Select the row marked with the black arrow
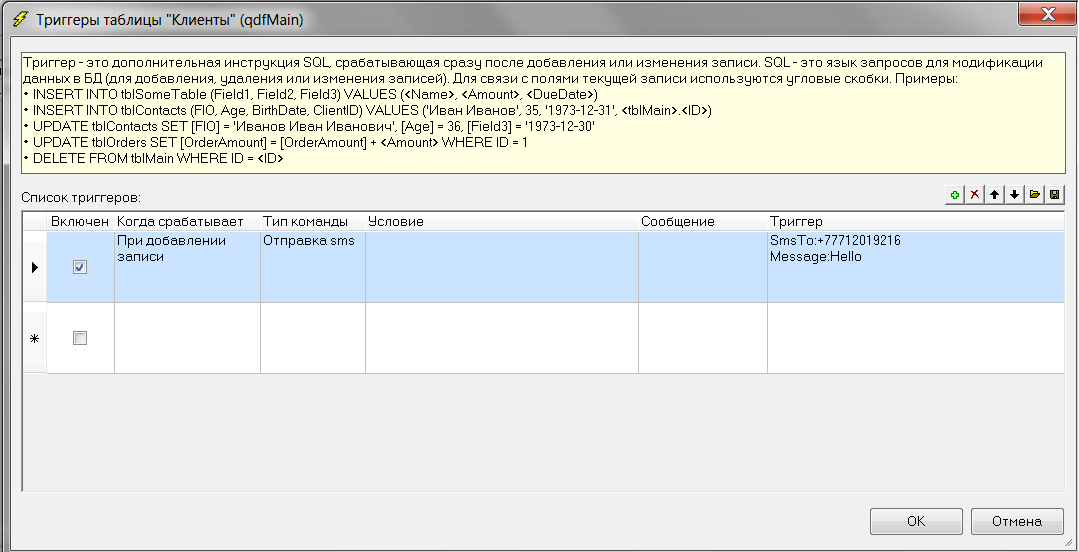This screenshot has width=1079, height=552. [x=35, y=267]
